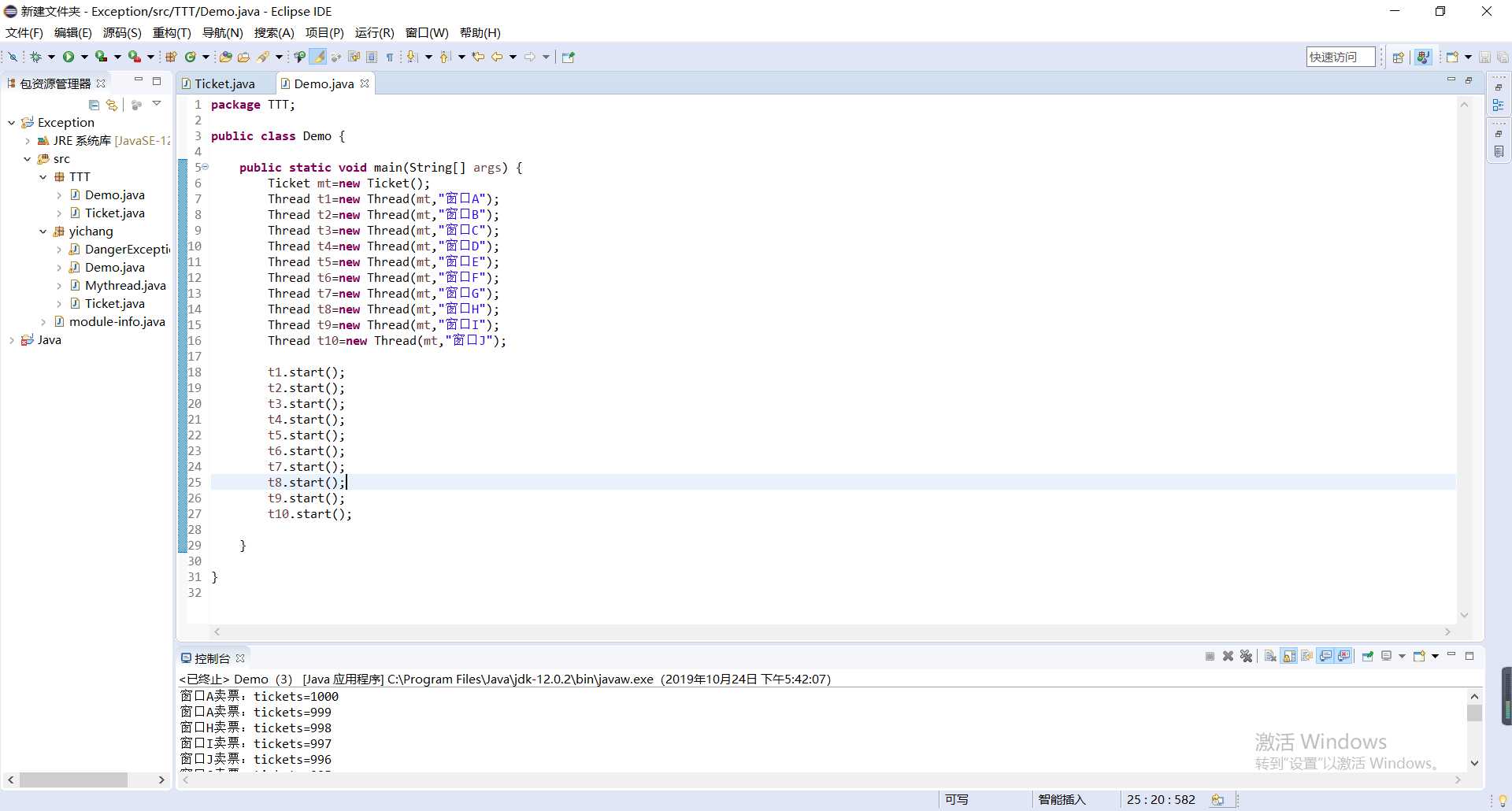Open the Debug button dropdown arrow

(51, 57)
